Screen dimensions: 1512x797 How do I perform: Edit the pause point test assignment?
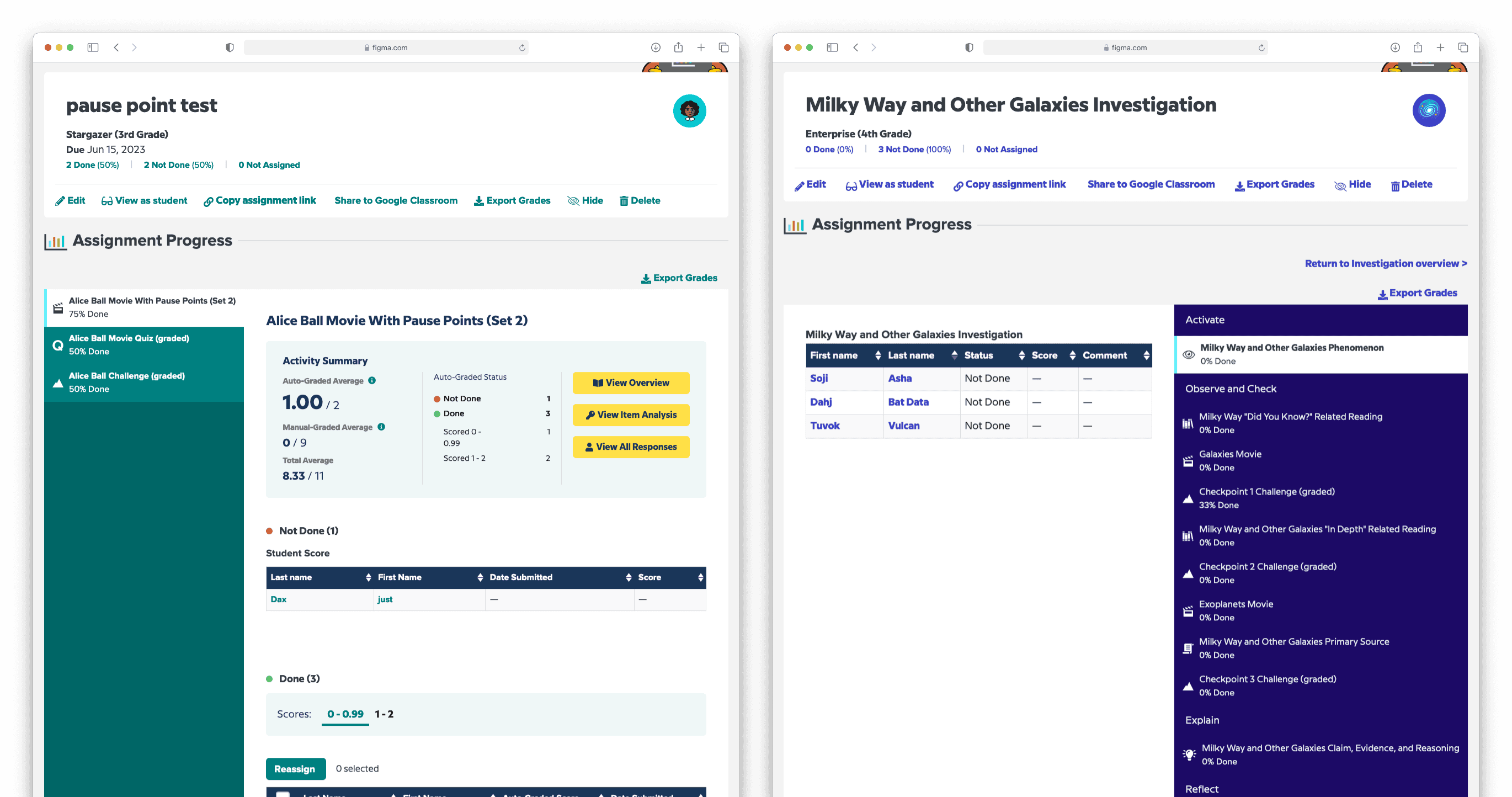pyautogui.click(x=71, y=201)
